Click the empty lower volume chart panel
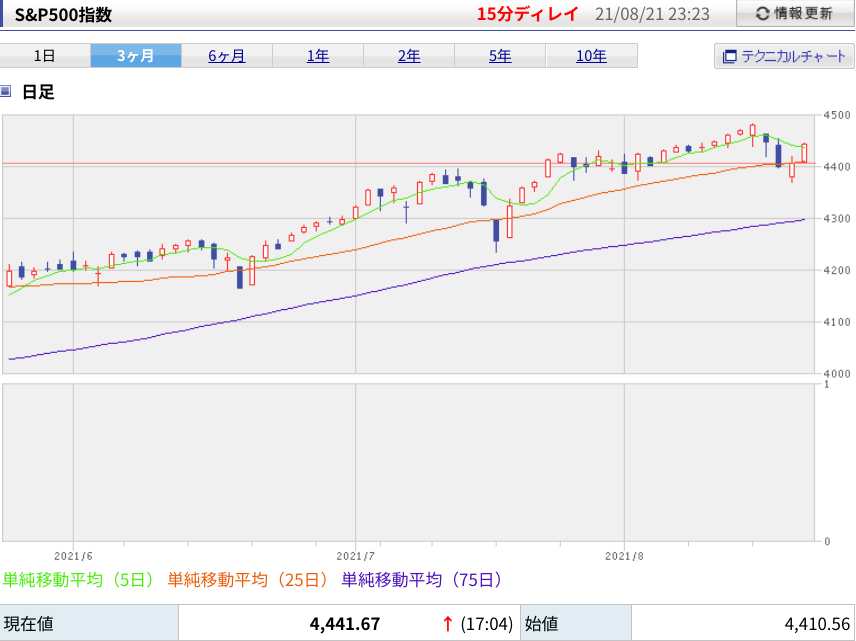Image resolution: width=856 pixels, height=641 pixels. (408, 462)
